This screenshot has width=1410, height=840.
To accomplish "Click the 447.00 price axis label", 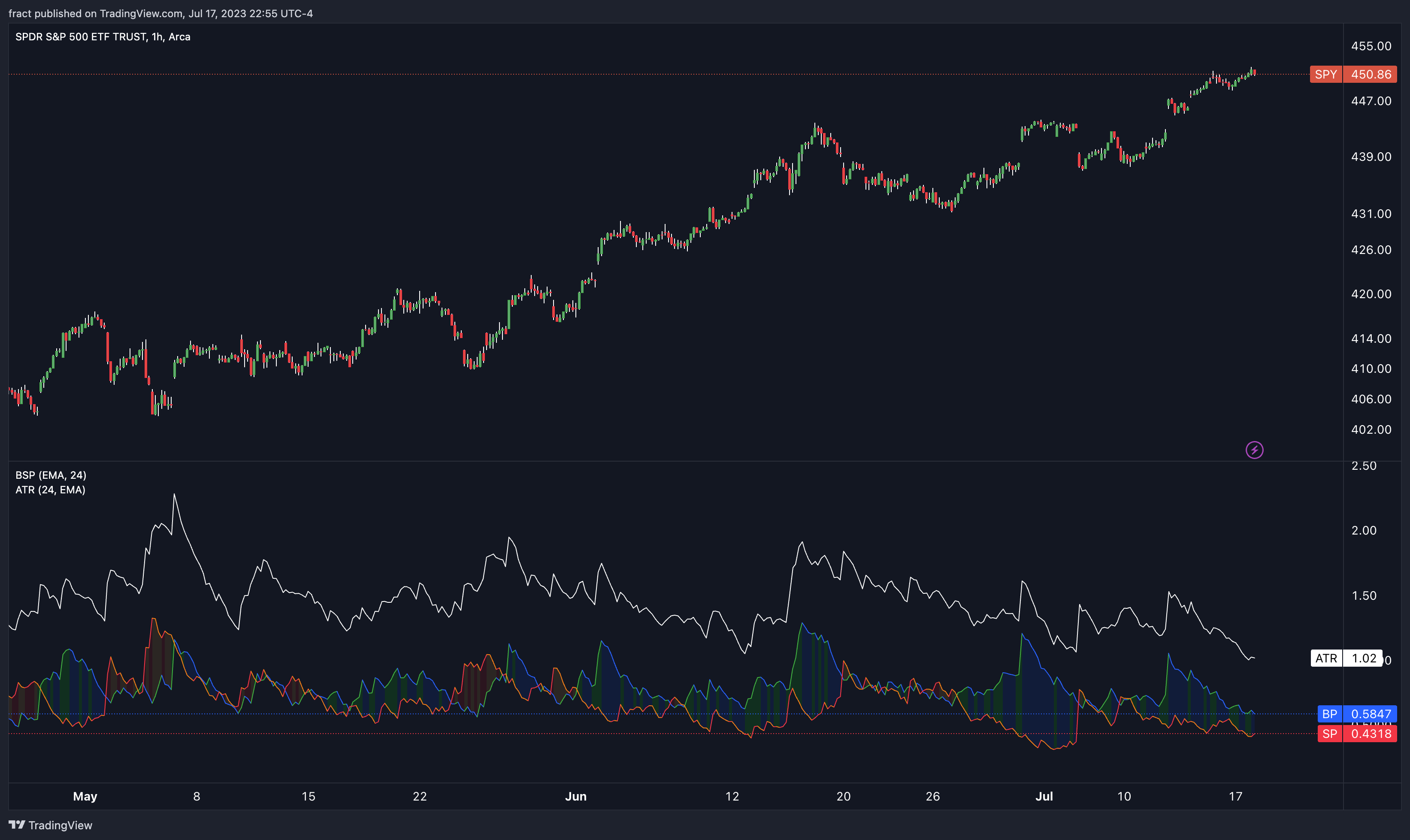I will [1371, 101].
